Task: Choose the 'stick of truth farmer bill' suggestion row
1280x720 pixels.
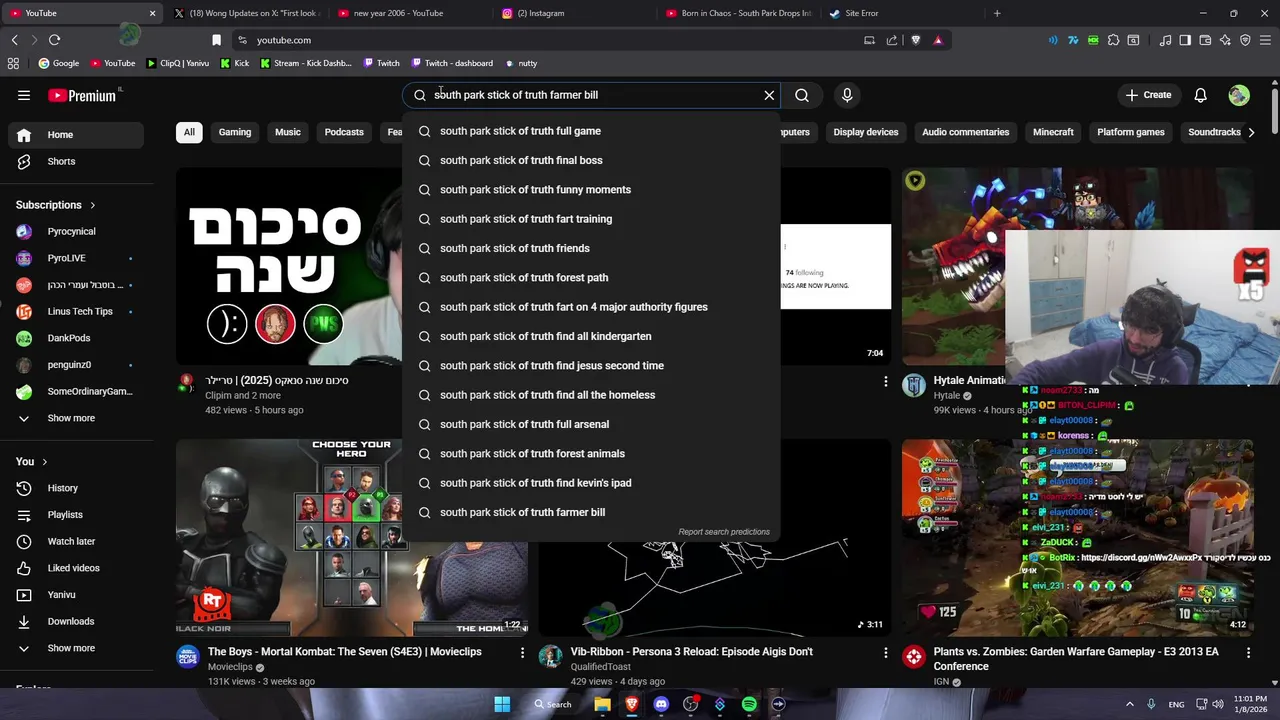Action: coord(590,512)
